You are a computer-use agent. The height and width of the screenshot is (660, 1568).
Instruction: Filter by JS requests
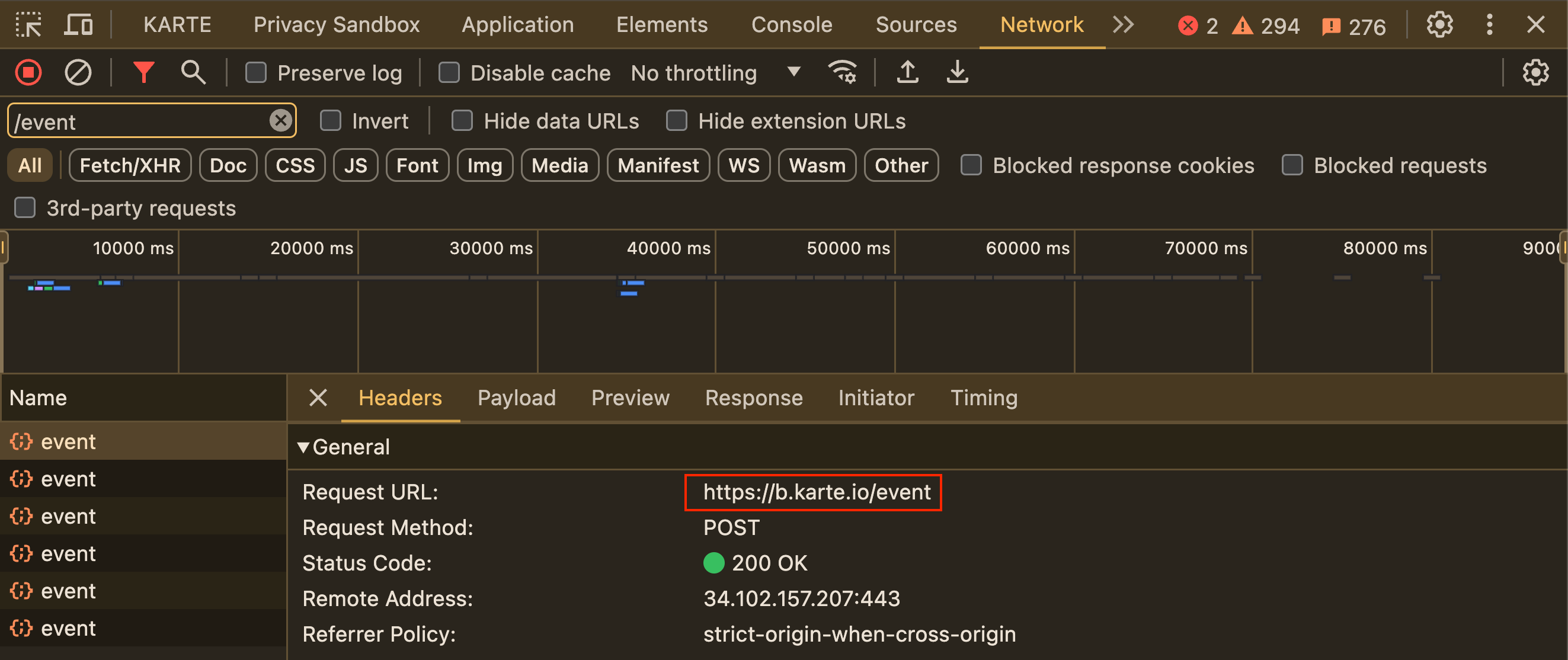click(x=356, y=165)
